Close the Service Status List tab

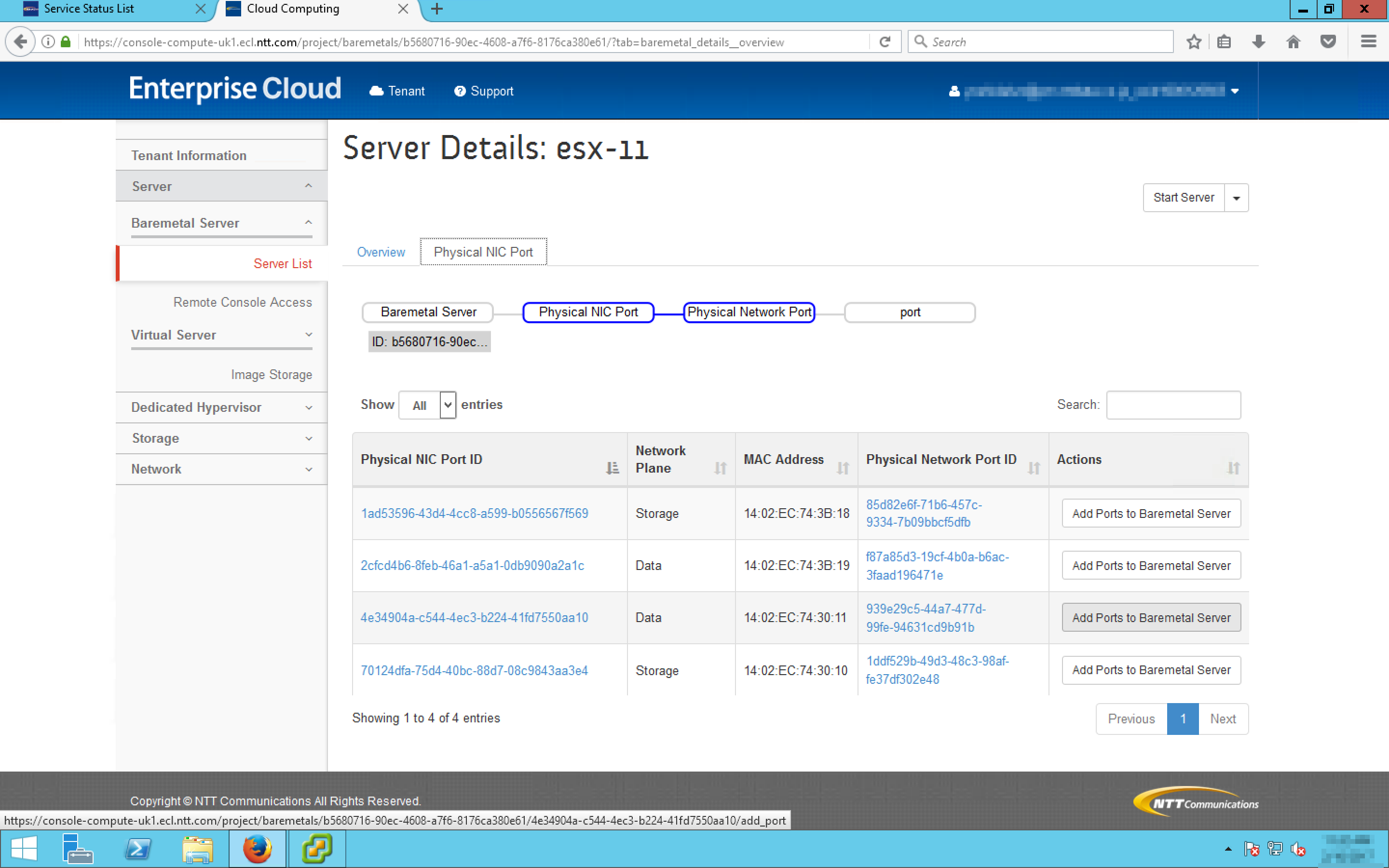[200, 9]
